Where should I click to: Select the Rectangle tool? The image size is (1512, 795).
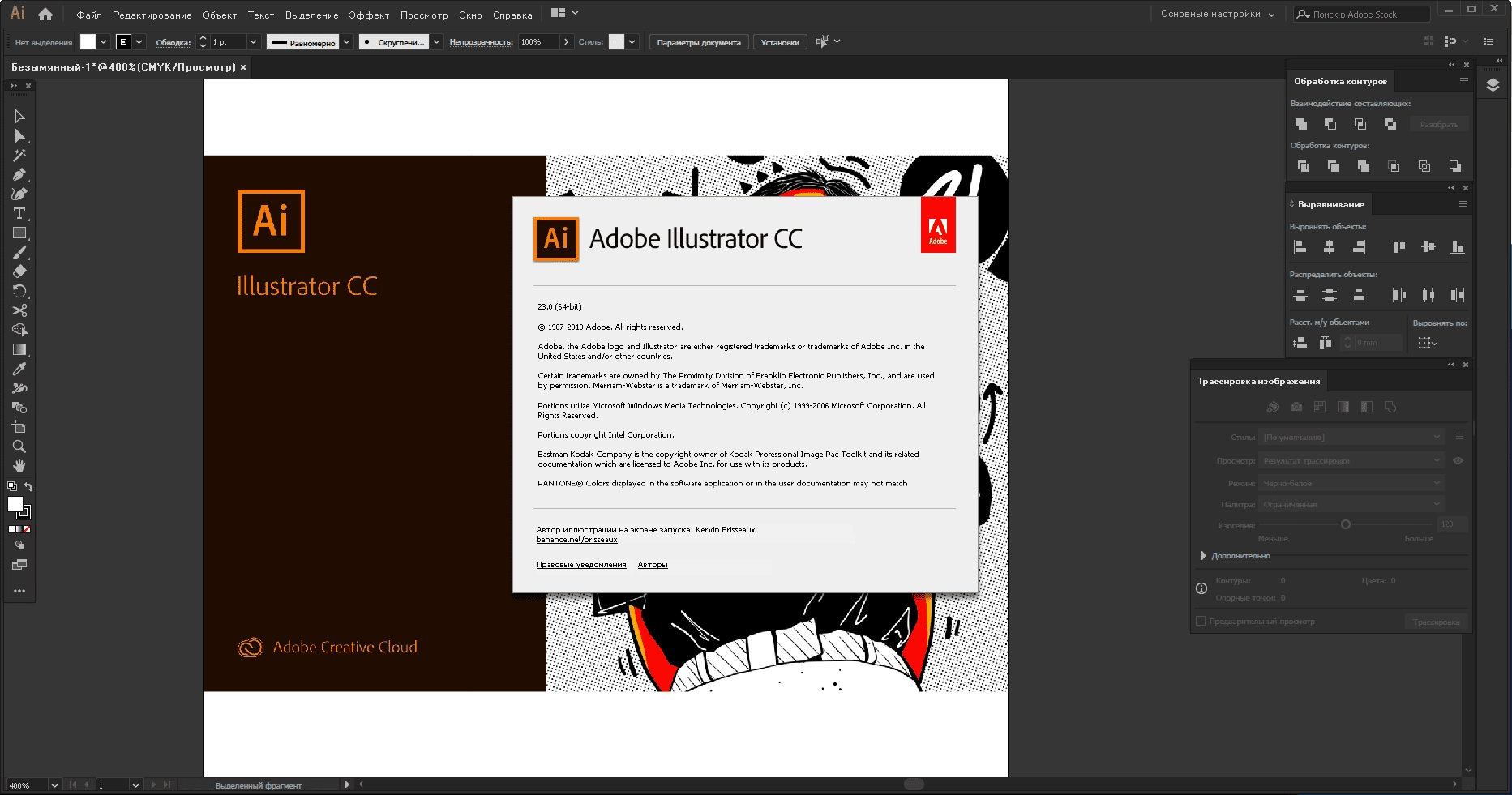pos(19,233)
